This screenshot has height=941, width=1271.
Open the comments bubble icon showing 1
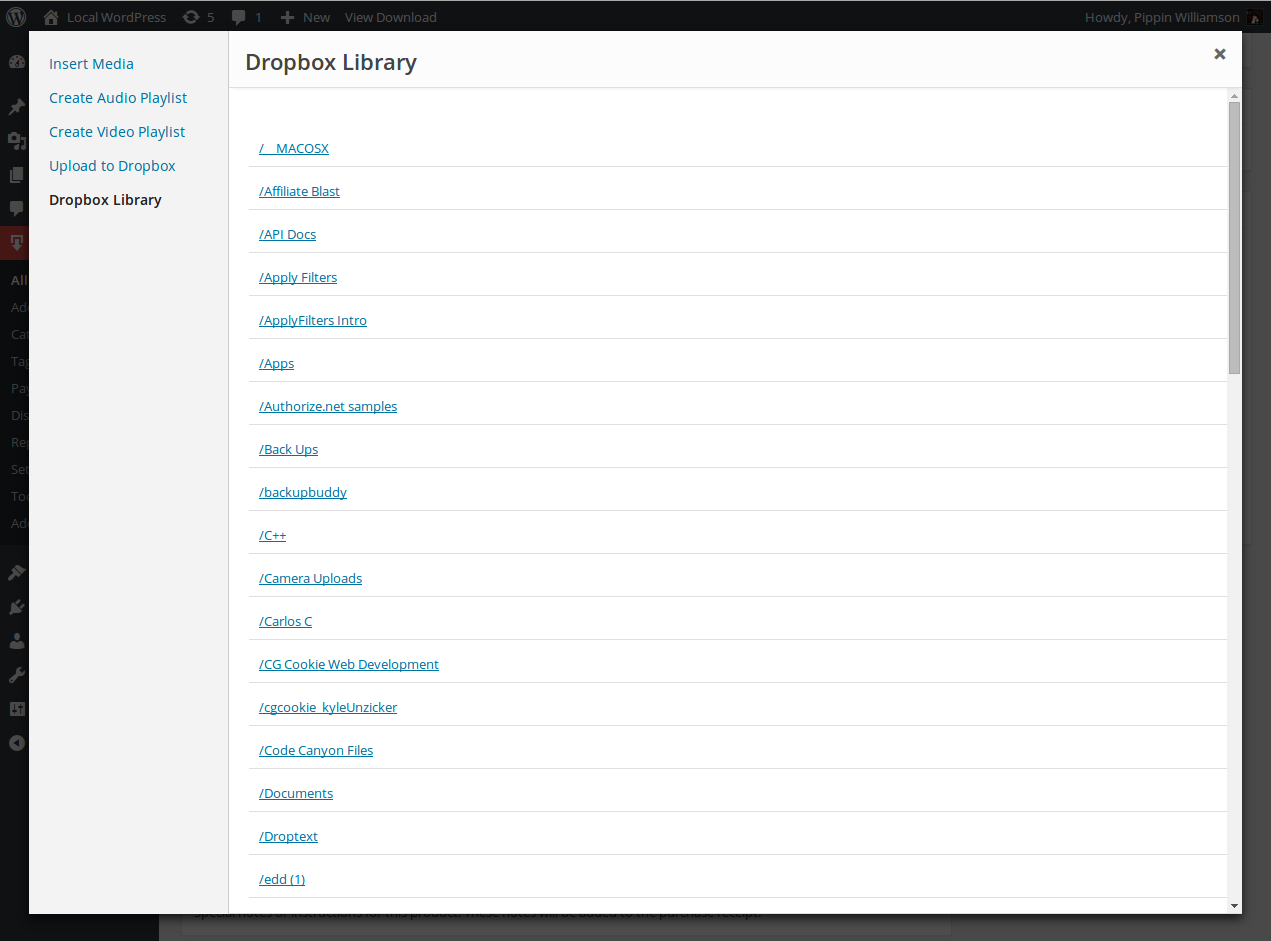(239, 17)
